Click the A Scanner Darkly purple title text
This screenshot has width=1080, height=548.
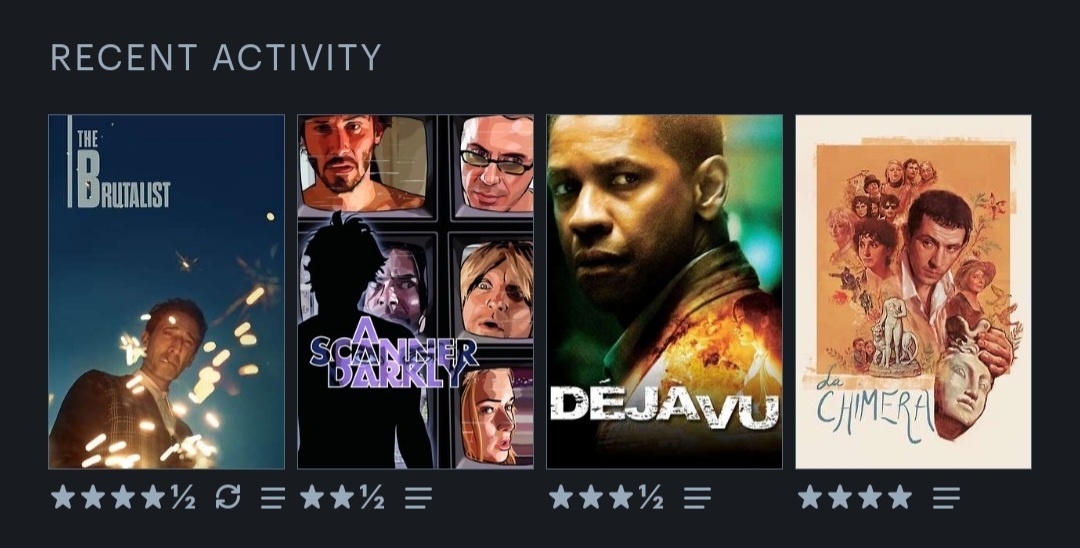tap(393, 352)
